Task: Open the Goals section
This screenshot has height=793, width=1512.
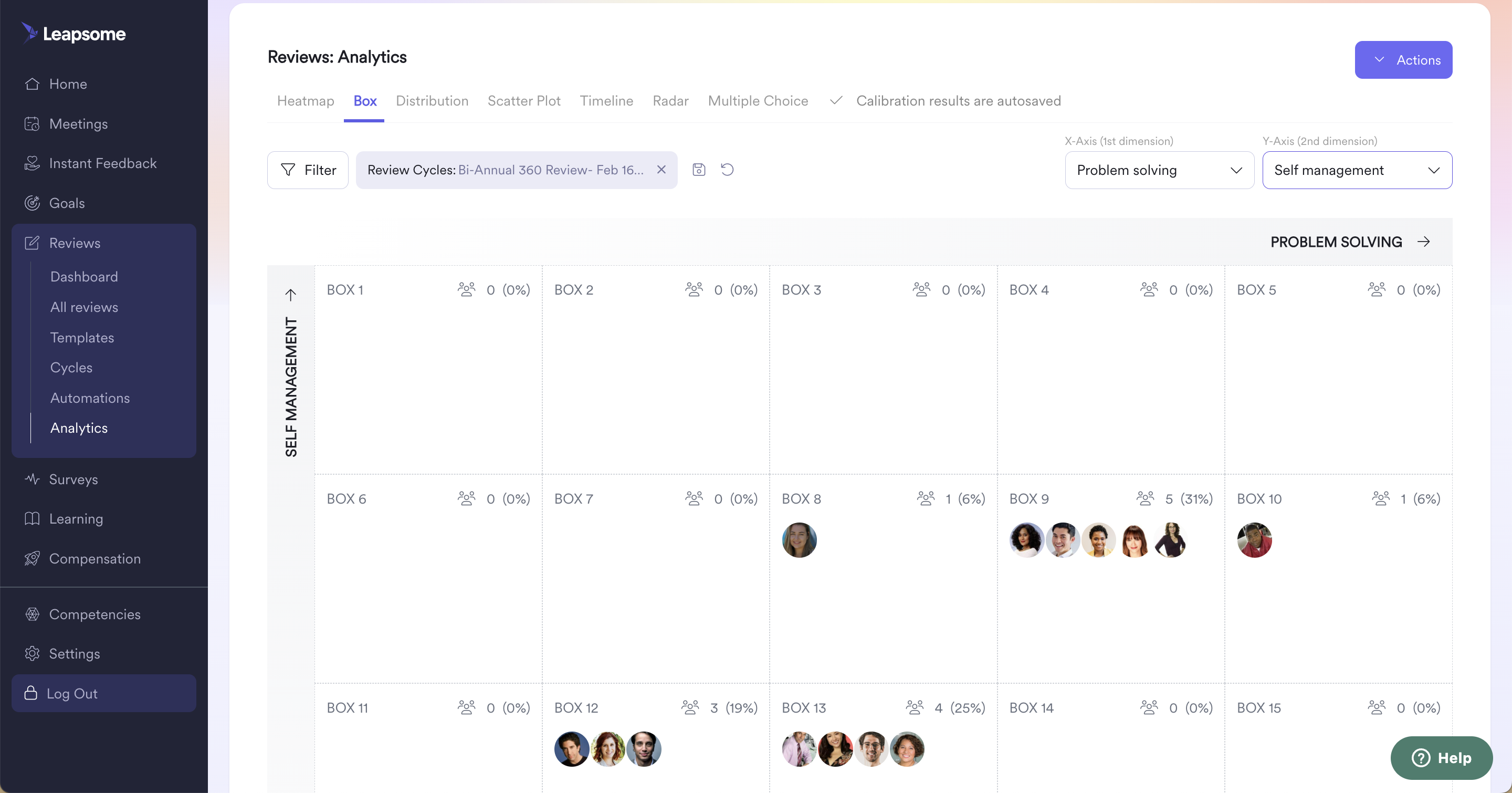Action: pyautogui.click(x=67, y=203)
